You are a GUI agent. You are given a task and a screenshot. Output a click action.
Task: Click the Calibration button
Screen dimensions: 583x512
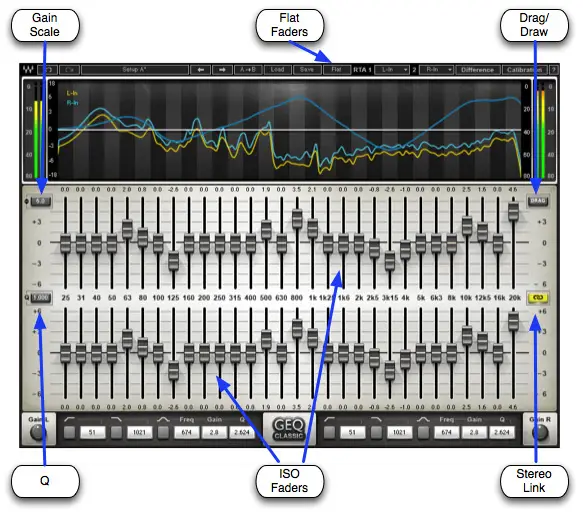click(x=525, y=70)
